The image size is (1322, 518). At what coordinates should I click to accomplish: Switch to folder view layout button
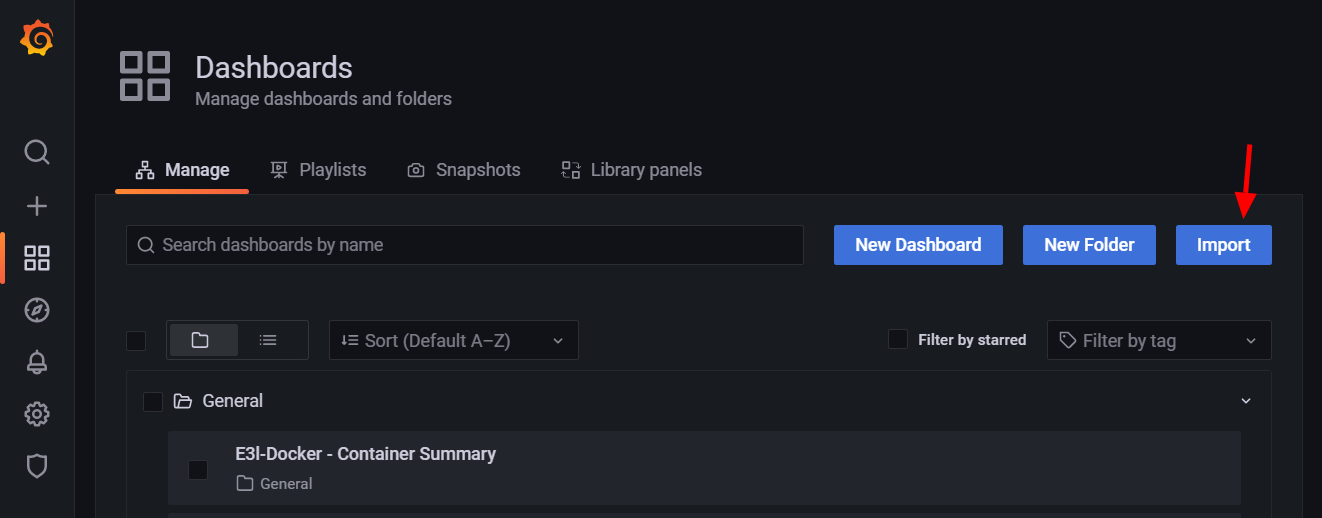201,340
